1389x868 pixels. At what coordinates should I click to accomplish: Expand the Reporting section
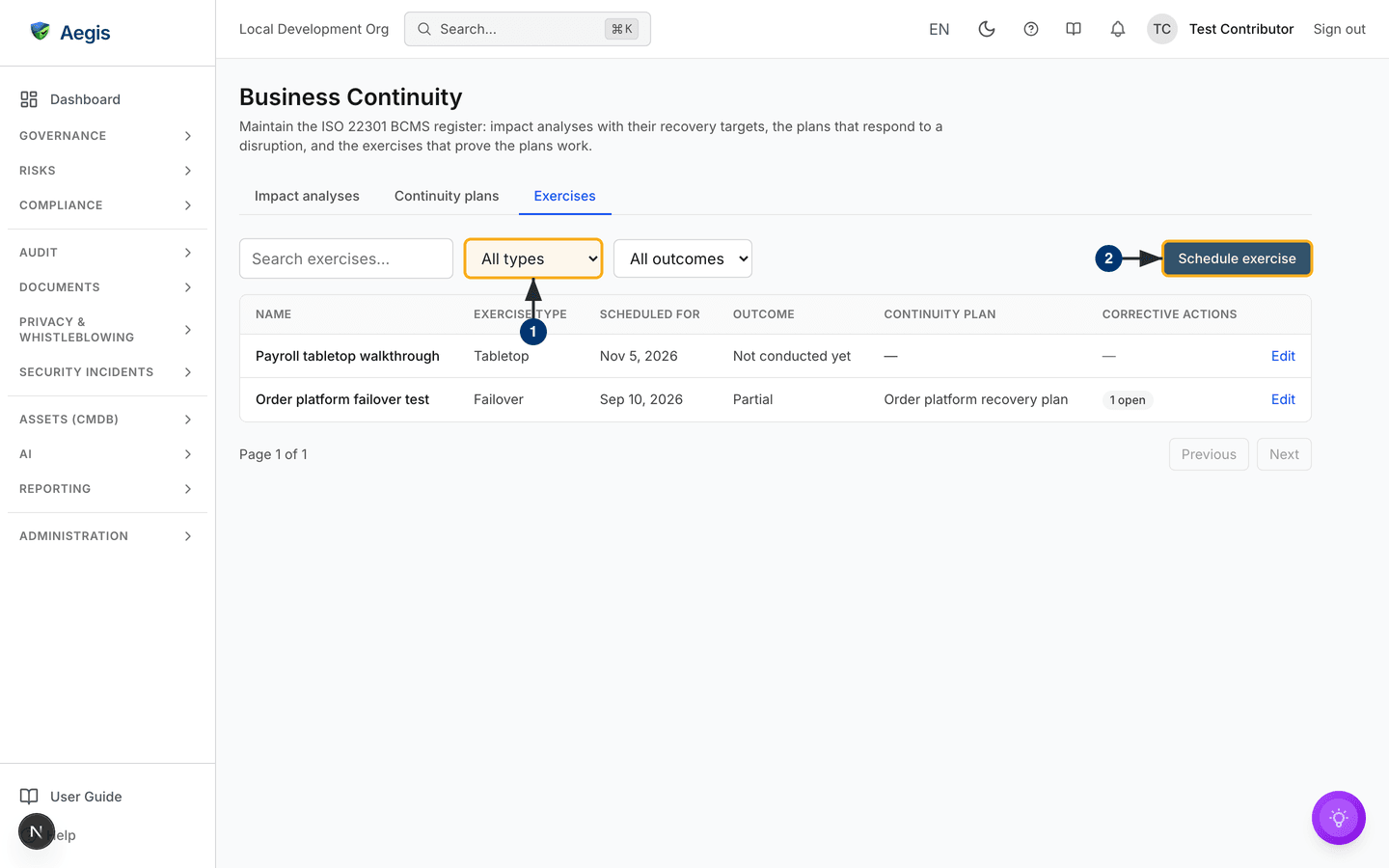coord(107,489)
